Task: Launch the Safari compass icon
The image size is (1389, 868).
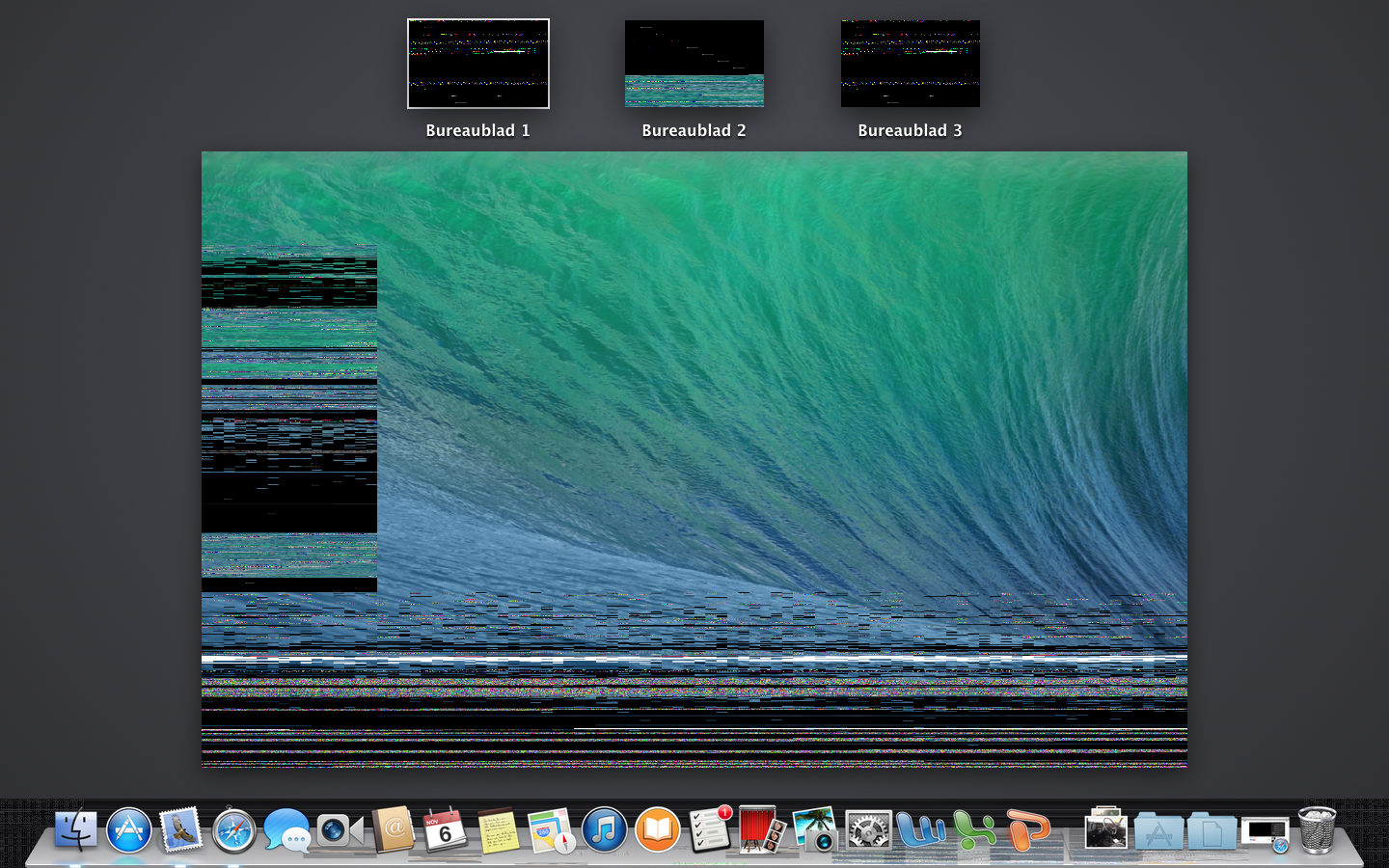Action: coord(234,830)
